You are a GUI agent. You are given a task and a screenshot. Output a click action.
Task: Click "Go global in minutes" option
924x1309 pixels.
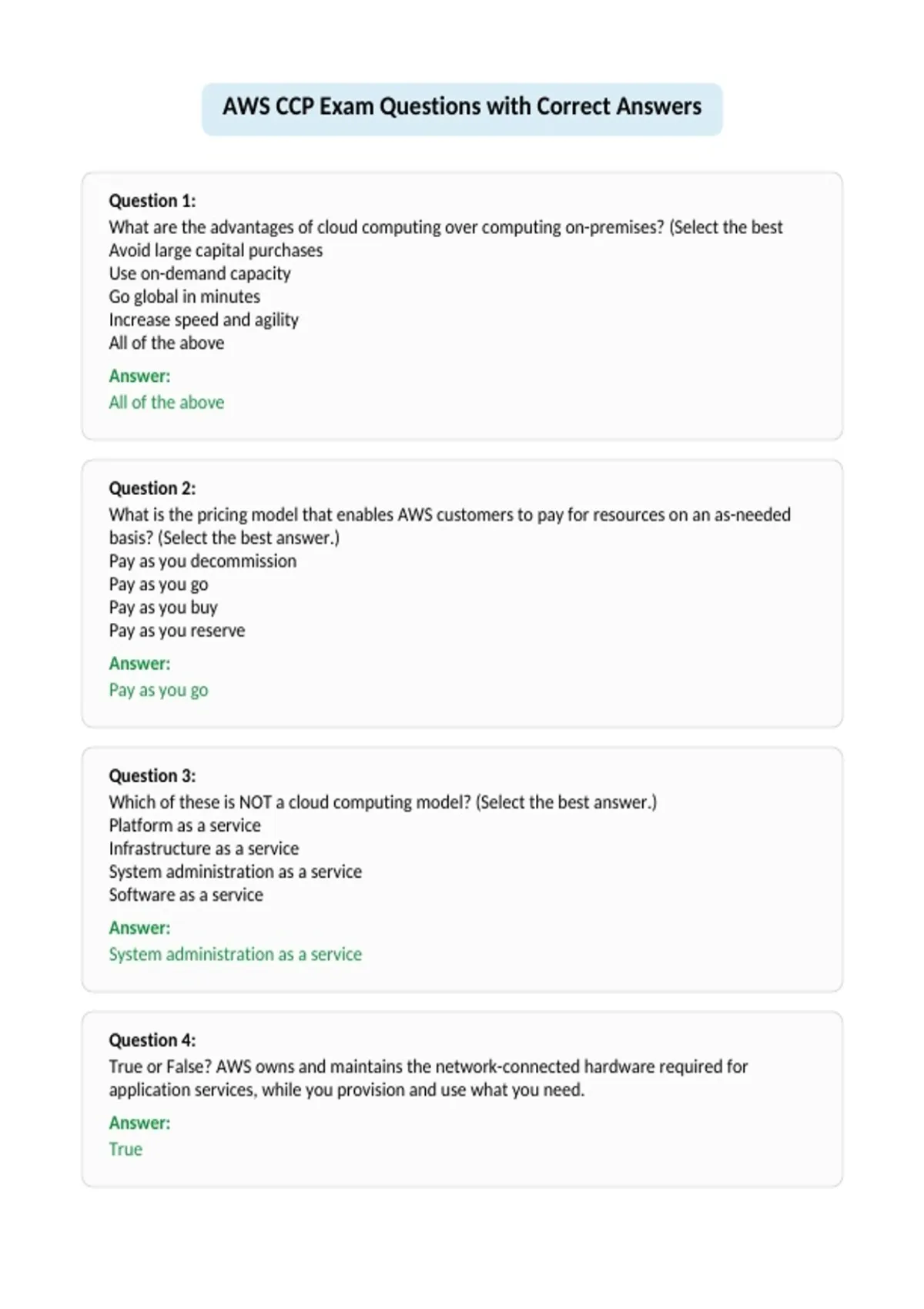pyautogui.click(x=184, y=296)
